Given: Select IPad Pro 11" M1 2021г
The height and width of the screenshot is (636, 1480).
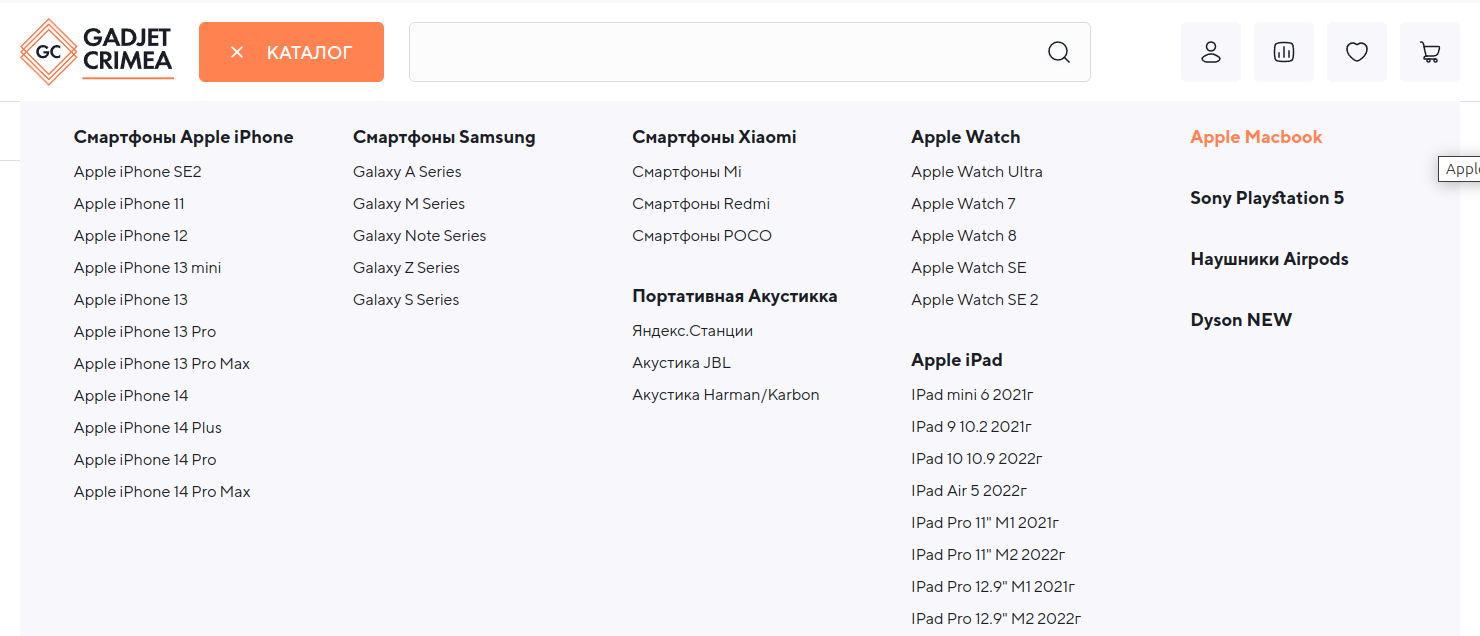Looking at the screenshot, I should tap(985, 523).
